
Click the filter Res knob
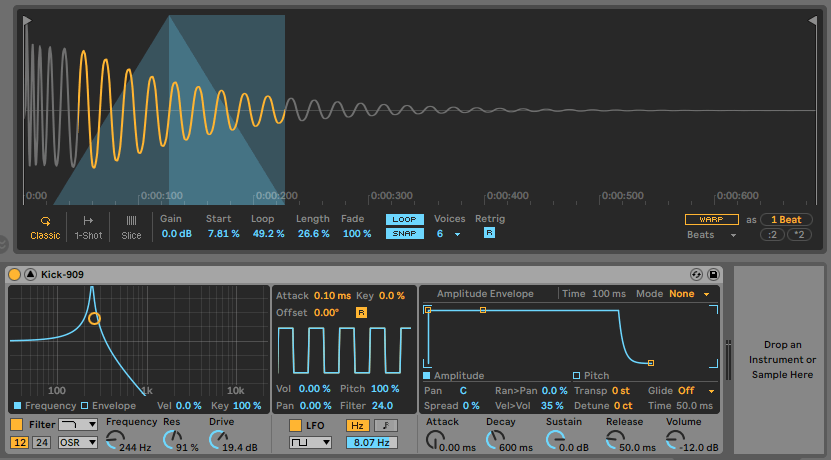pos(172,440)
